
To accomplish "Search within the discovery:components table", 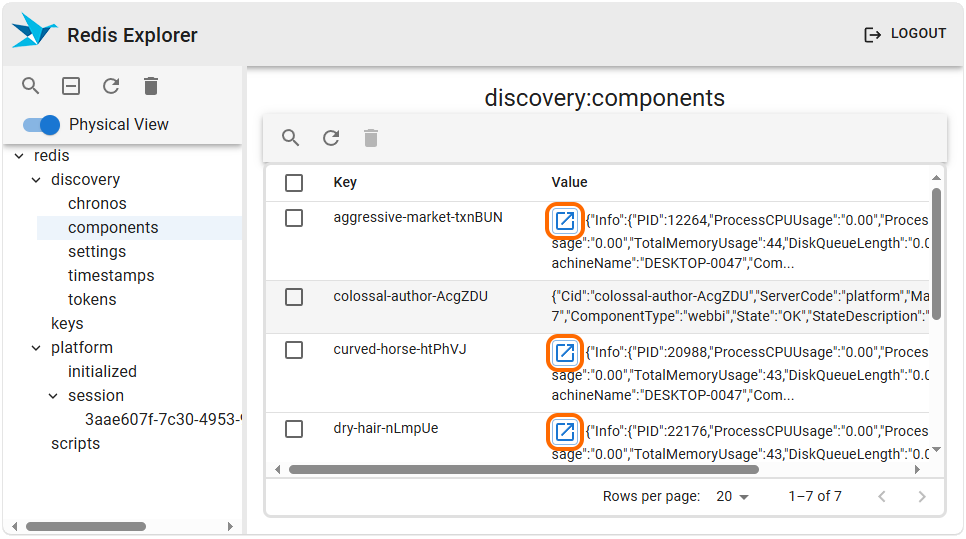I will pos(291,138).
